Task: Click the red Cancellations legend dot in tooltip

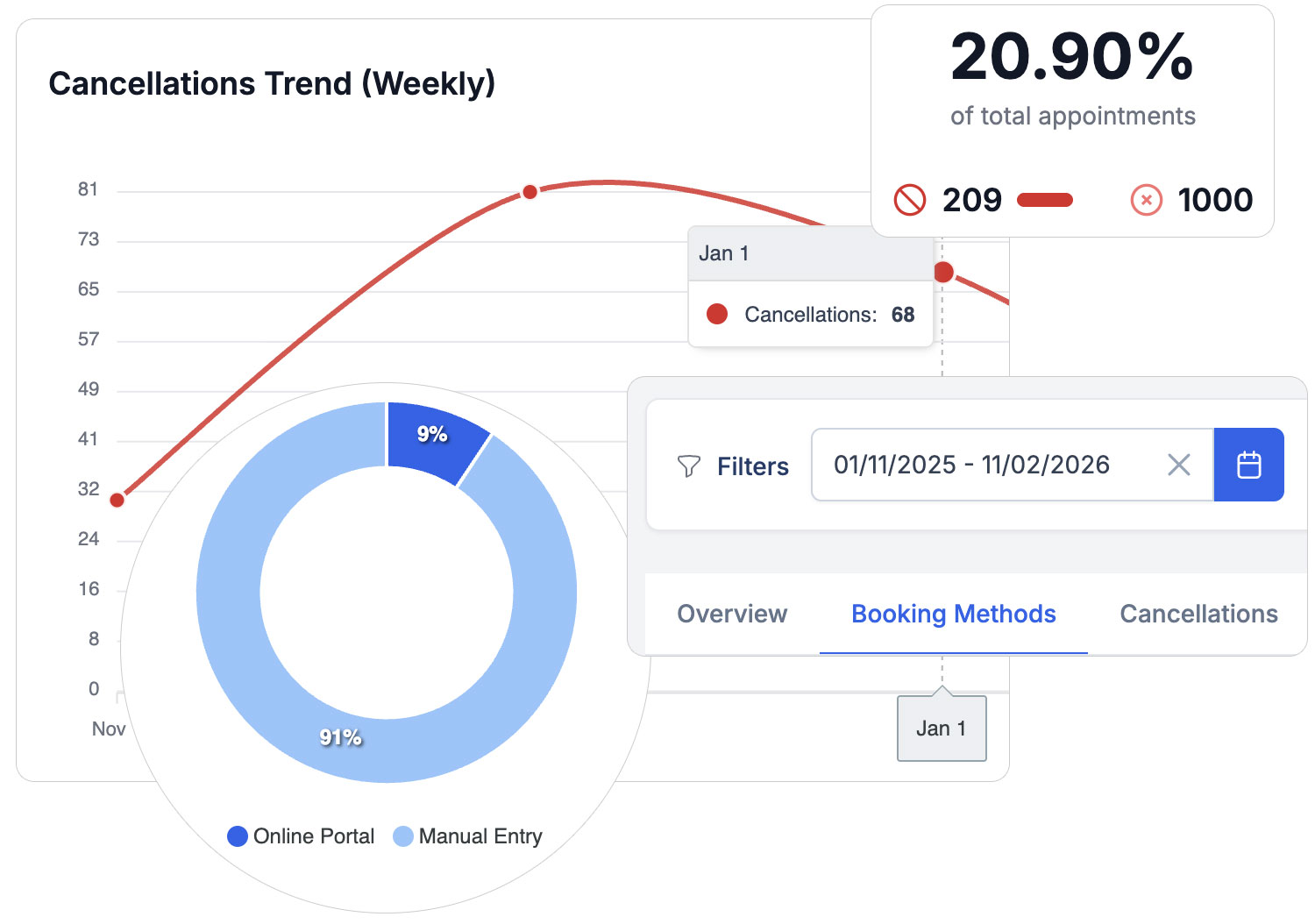Action: pyautogui.click(x=716, y=314)
